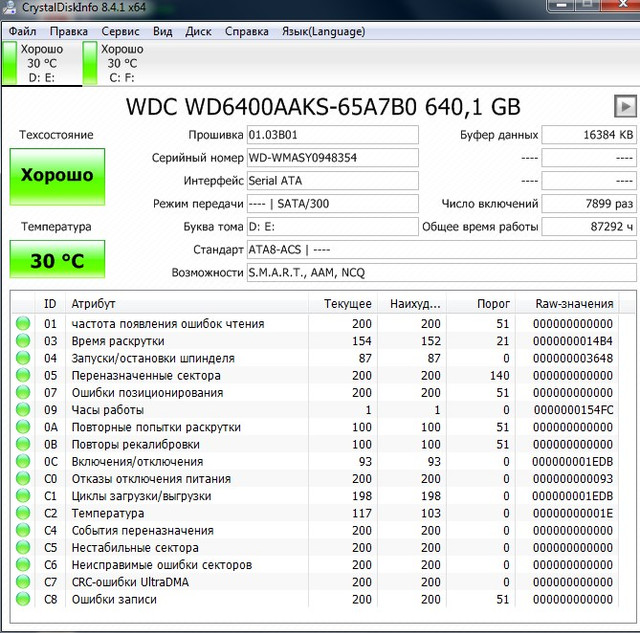Open the Справка menu
640x633 pixels.
tap(247, 31)
